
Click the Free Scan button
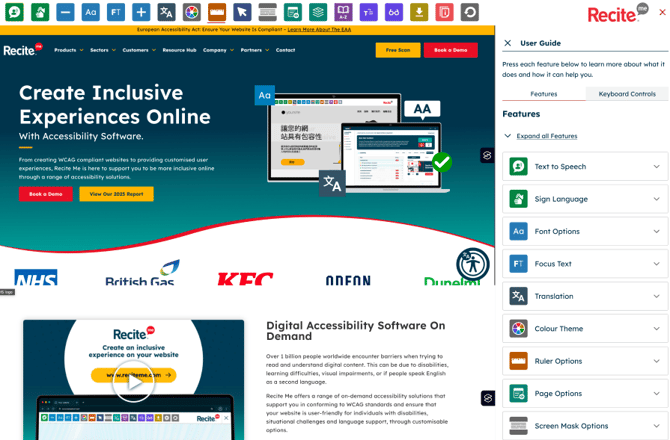click(x=397, y=50)
